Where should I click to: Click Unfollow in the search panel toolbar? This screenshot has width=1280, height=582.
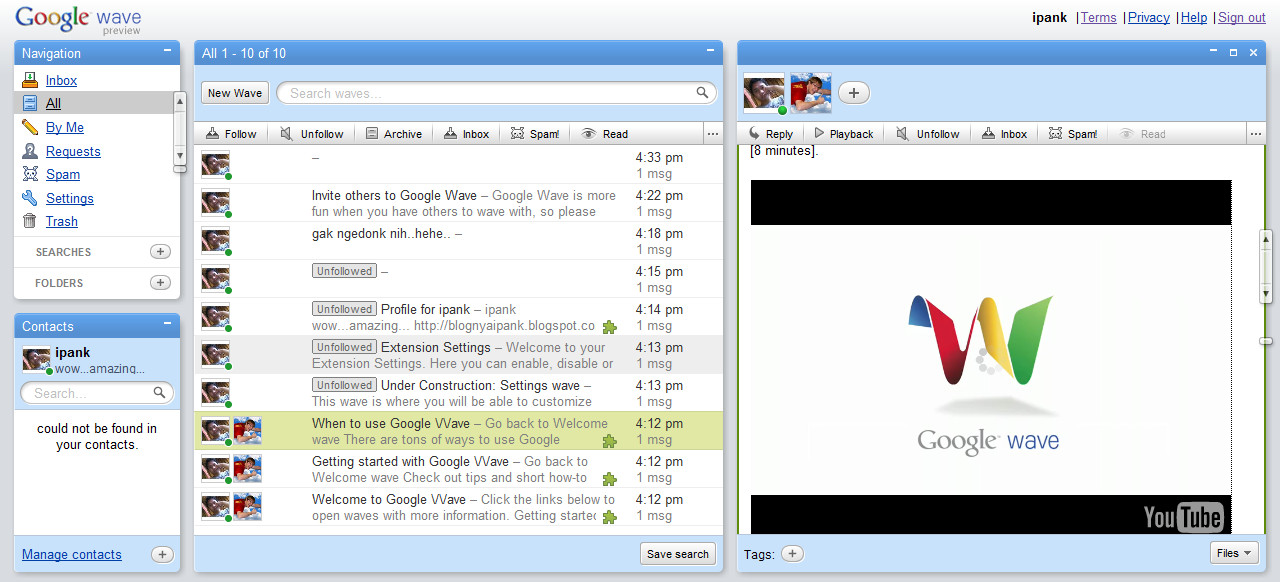point(312,134)
